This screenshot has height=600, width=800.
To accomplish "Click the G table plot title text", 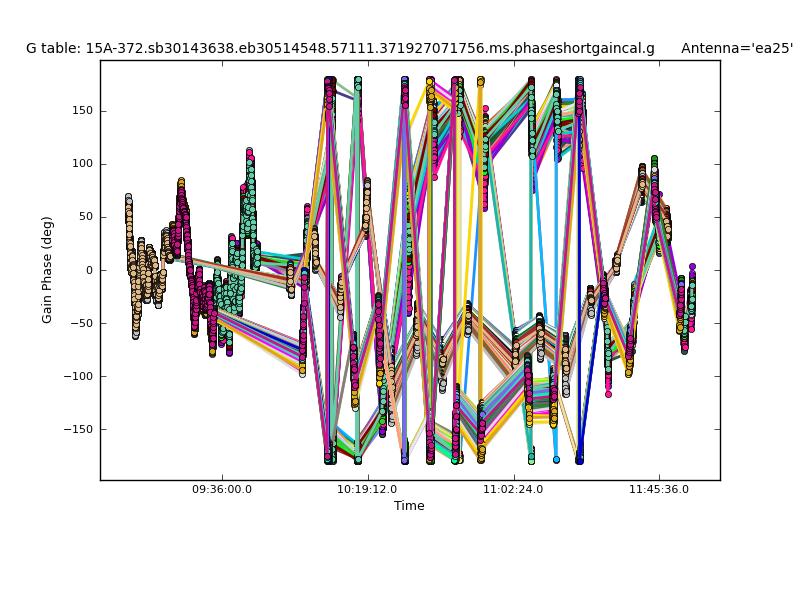I will (x=340, y=48).
